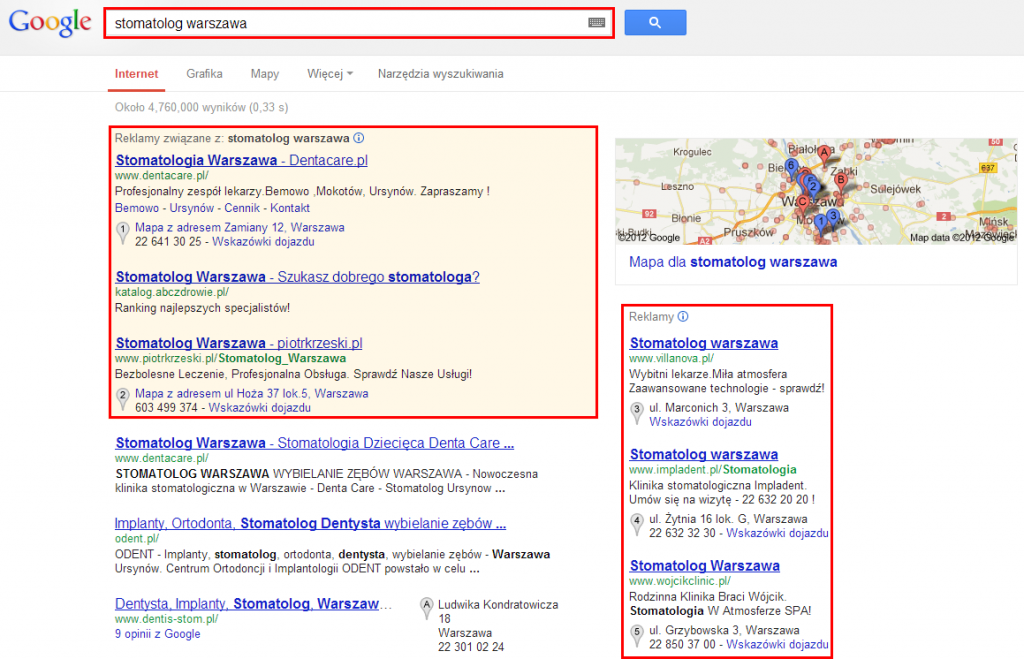Viewport: 1024px width, 659px height.
Task: Click the Google logo
Action: [50, 23]
